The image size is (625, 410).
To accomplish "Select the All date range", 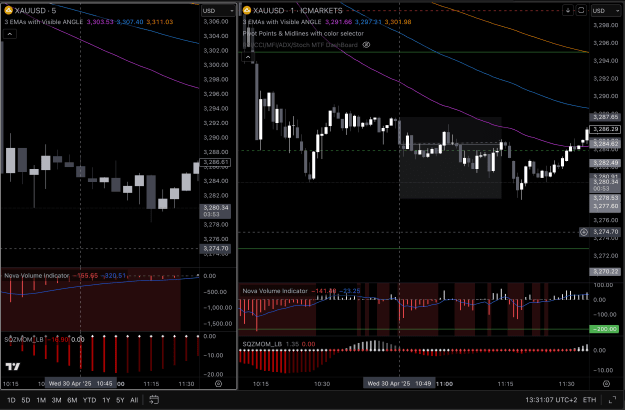I will pos(134,400).
